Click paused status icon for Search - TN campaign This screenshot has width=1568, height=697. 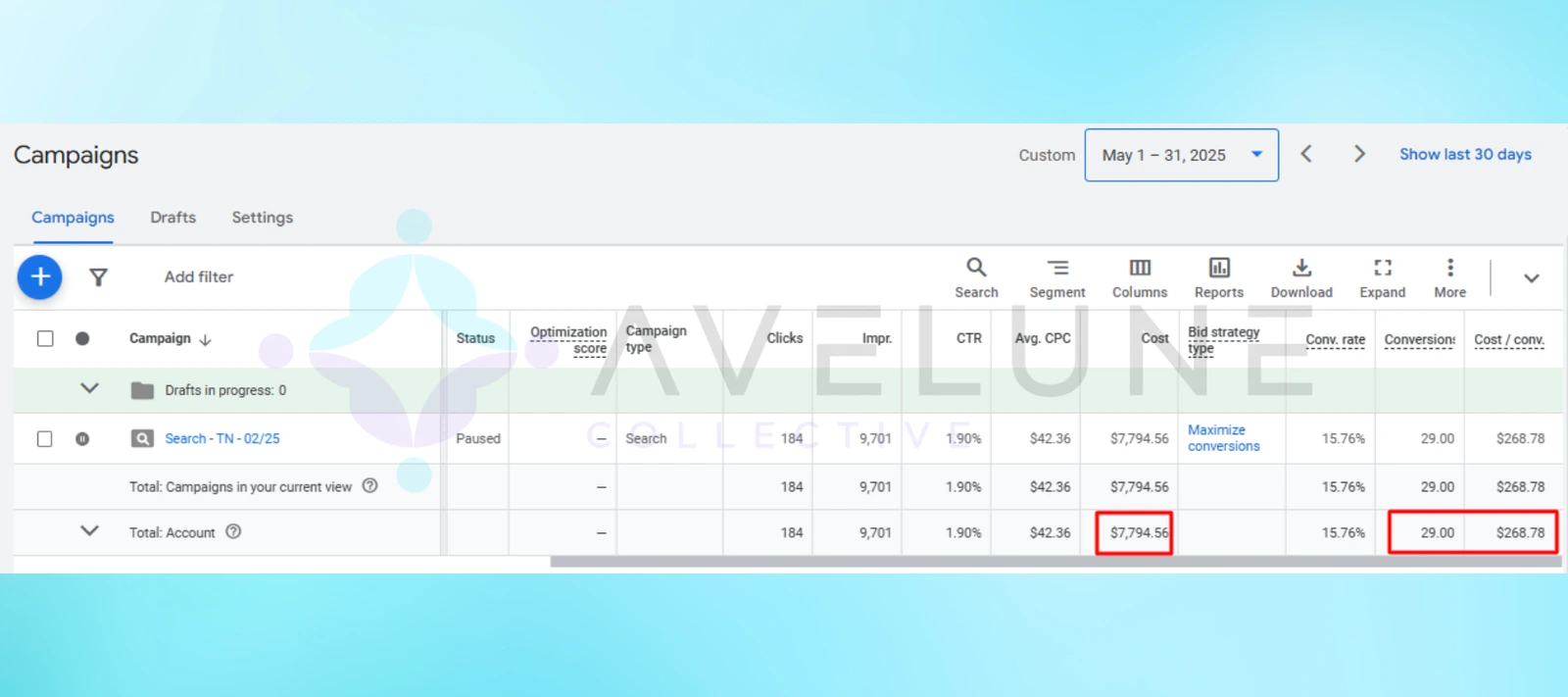tap(82, 439)
